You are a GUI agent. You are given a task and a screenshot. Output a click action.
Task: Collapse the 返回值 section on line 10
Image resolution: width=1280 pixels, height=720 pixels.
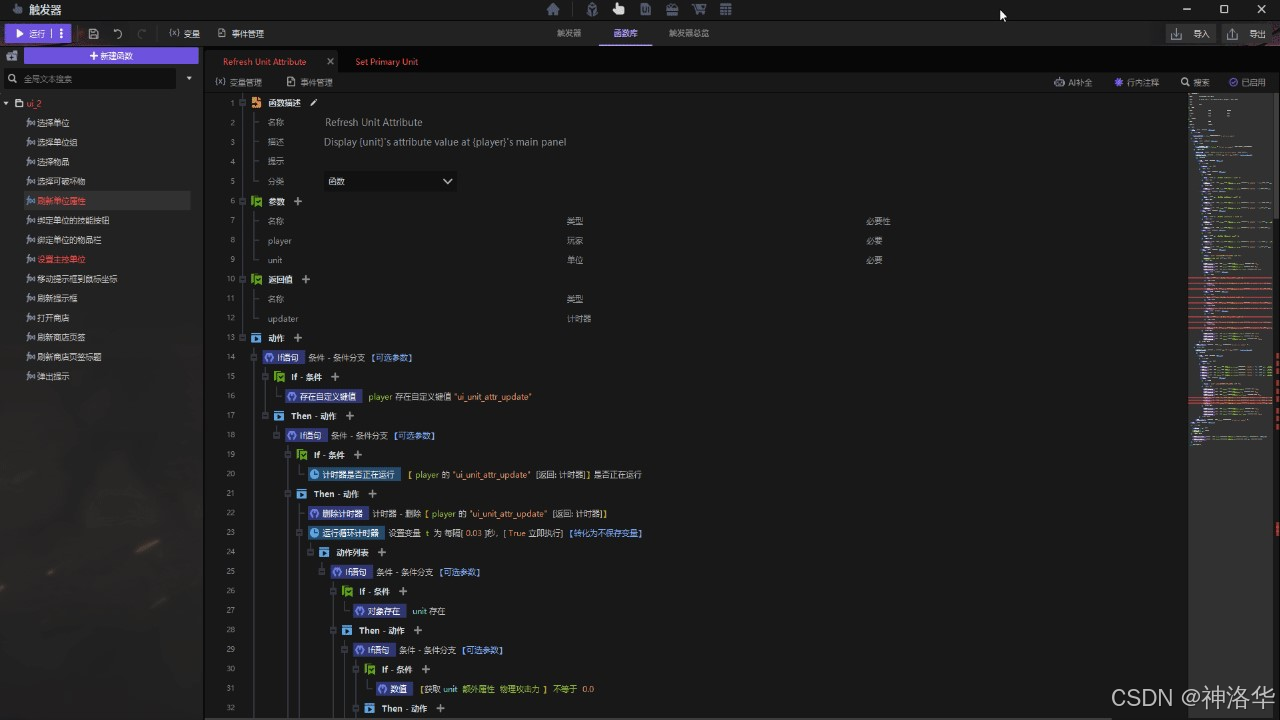[x=243, y=279]
